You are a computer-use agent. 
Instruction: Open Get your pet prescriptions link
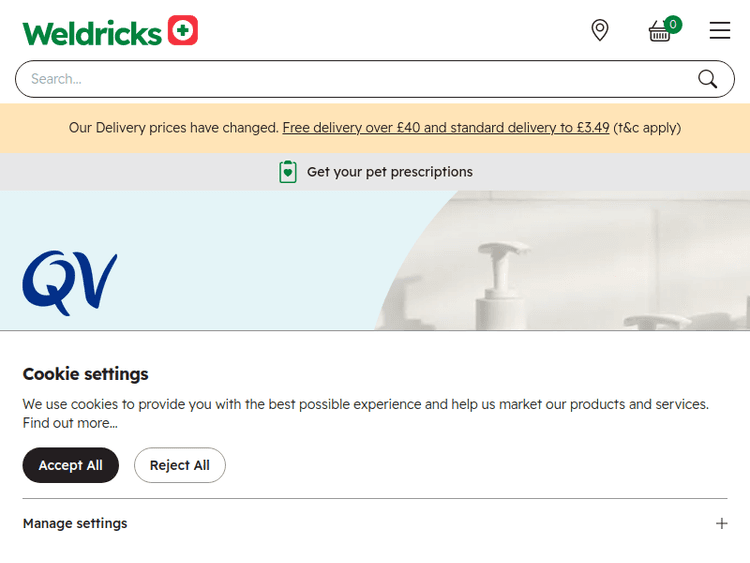(390, 172)
